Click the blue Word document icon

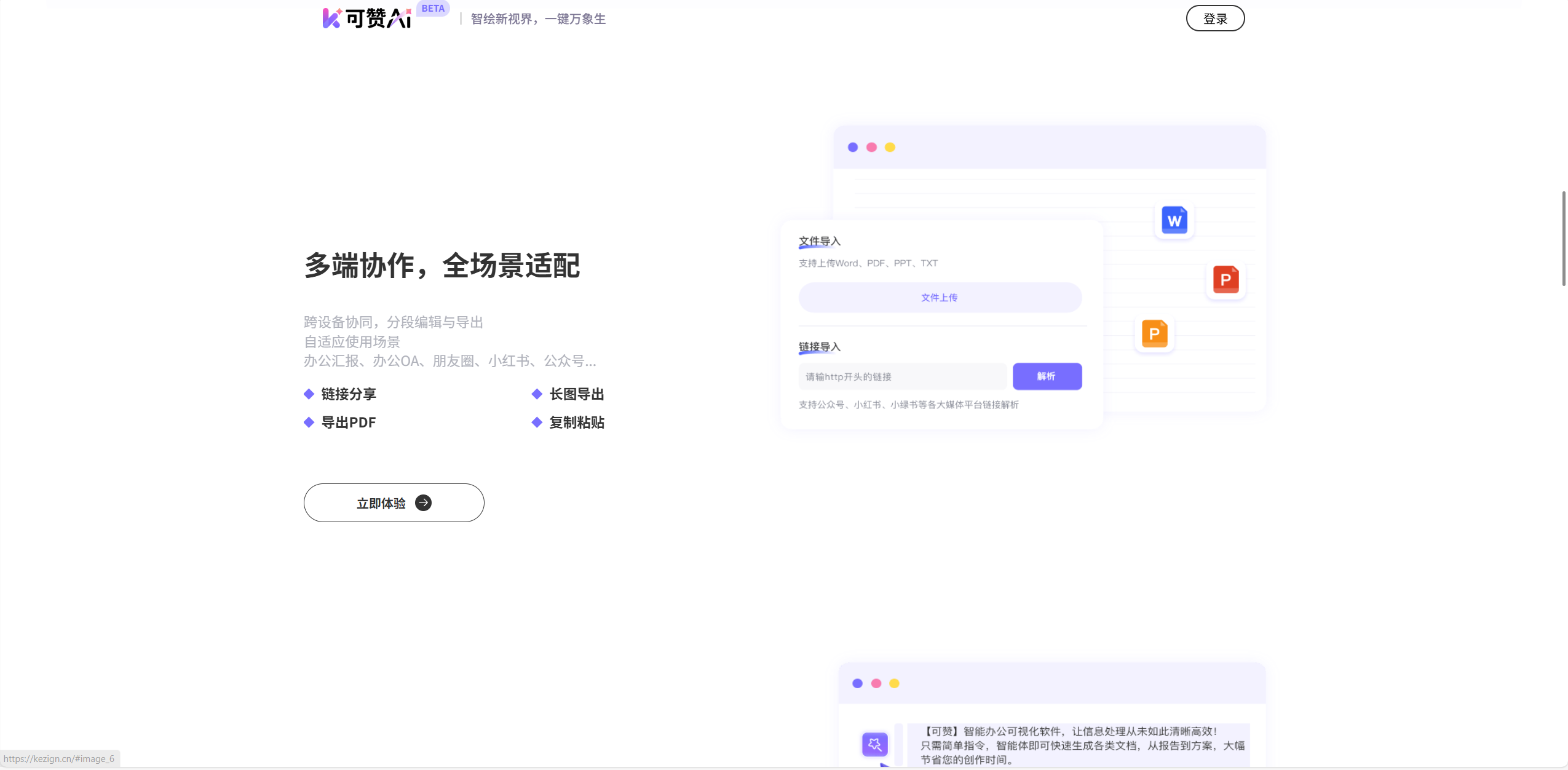[x=1174, y=220]
